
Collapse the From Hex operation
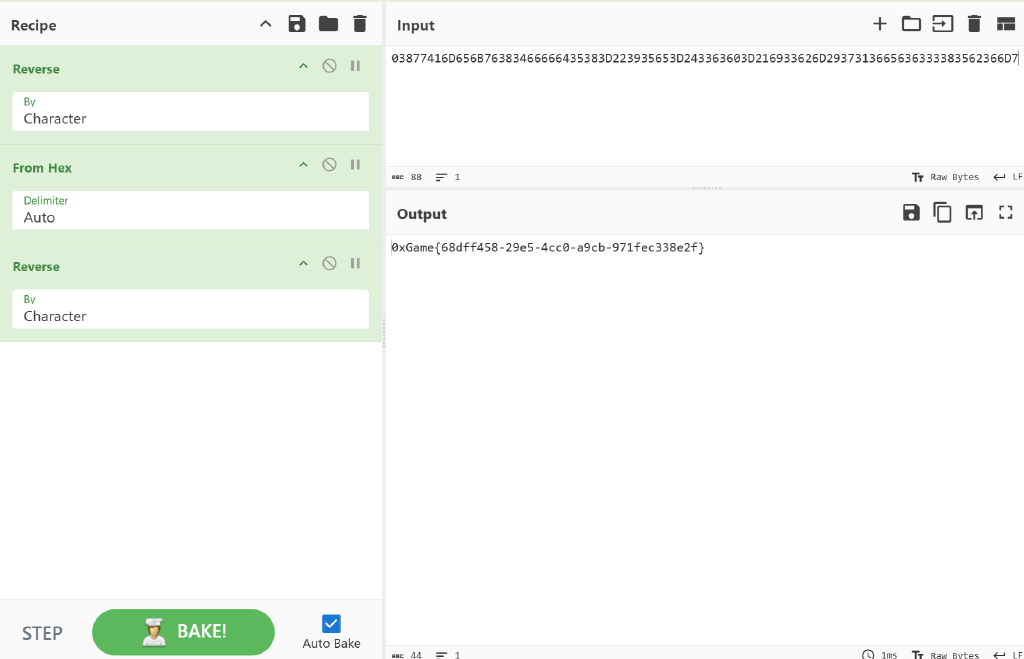tap(304, 165)
